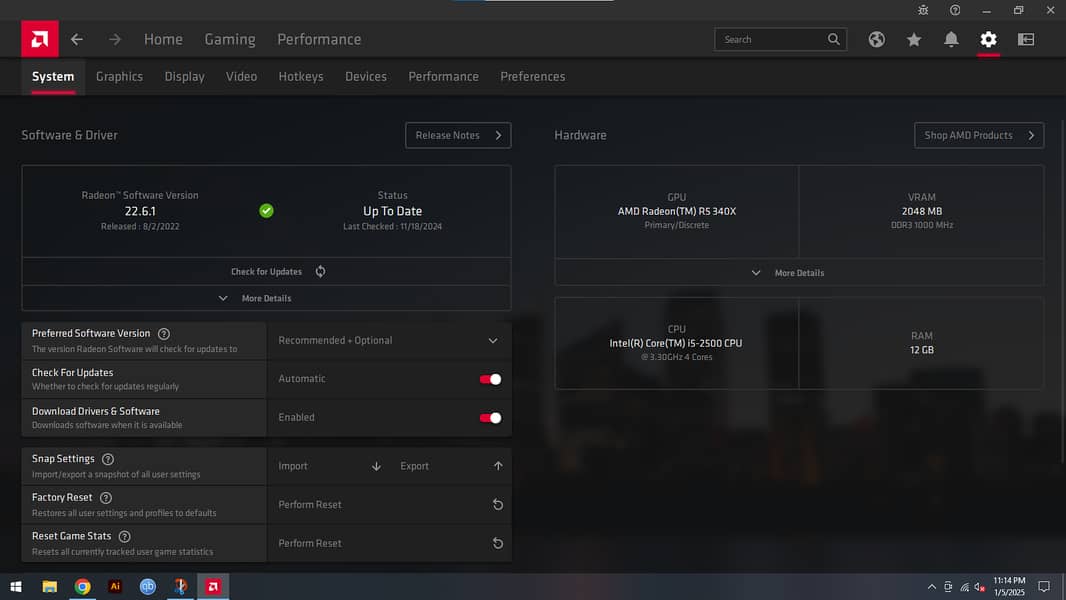Click Check for Updates button
This screenshot has height=600, width=1066.
point(266,271)
